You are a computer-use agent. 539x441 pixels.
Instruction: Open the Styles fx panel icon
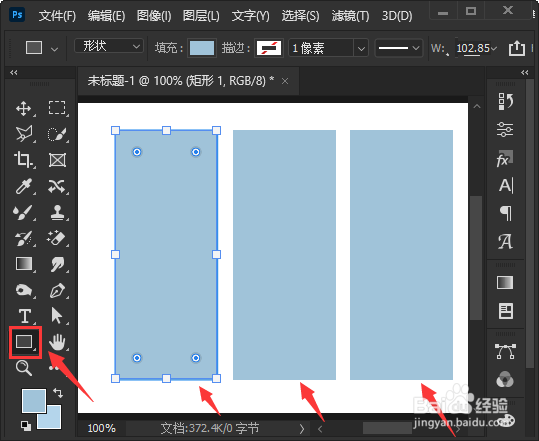point(505,159)
